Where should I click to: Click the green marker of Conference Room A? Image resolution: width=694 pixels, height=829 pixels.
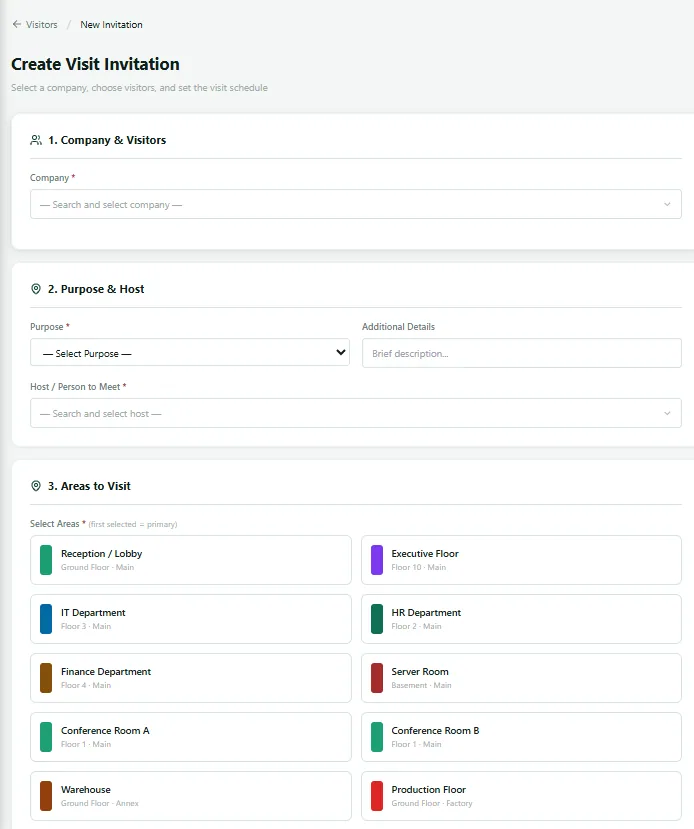coord(46,737)
